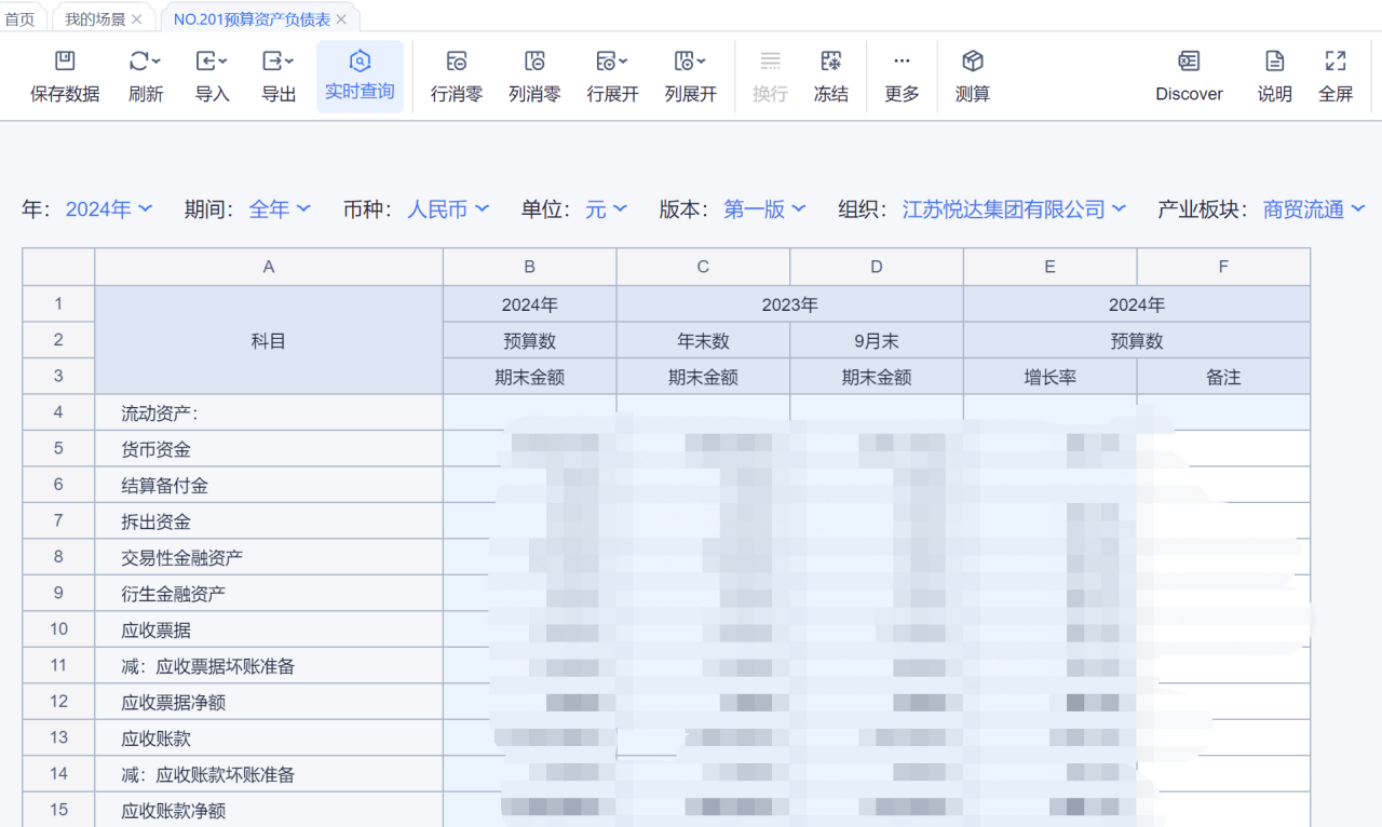Click the 冻结 freeze panes icon
The width and height of the screenshot is (1382, 827).
pyautogui.click(x=831, y=62)
